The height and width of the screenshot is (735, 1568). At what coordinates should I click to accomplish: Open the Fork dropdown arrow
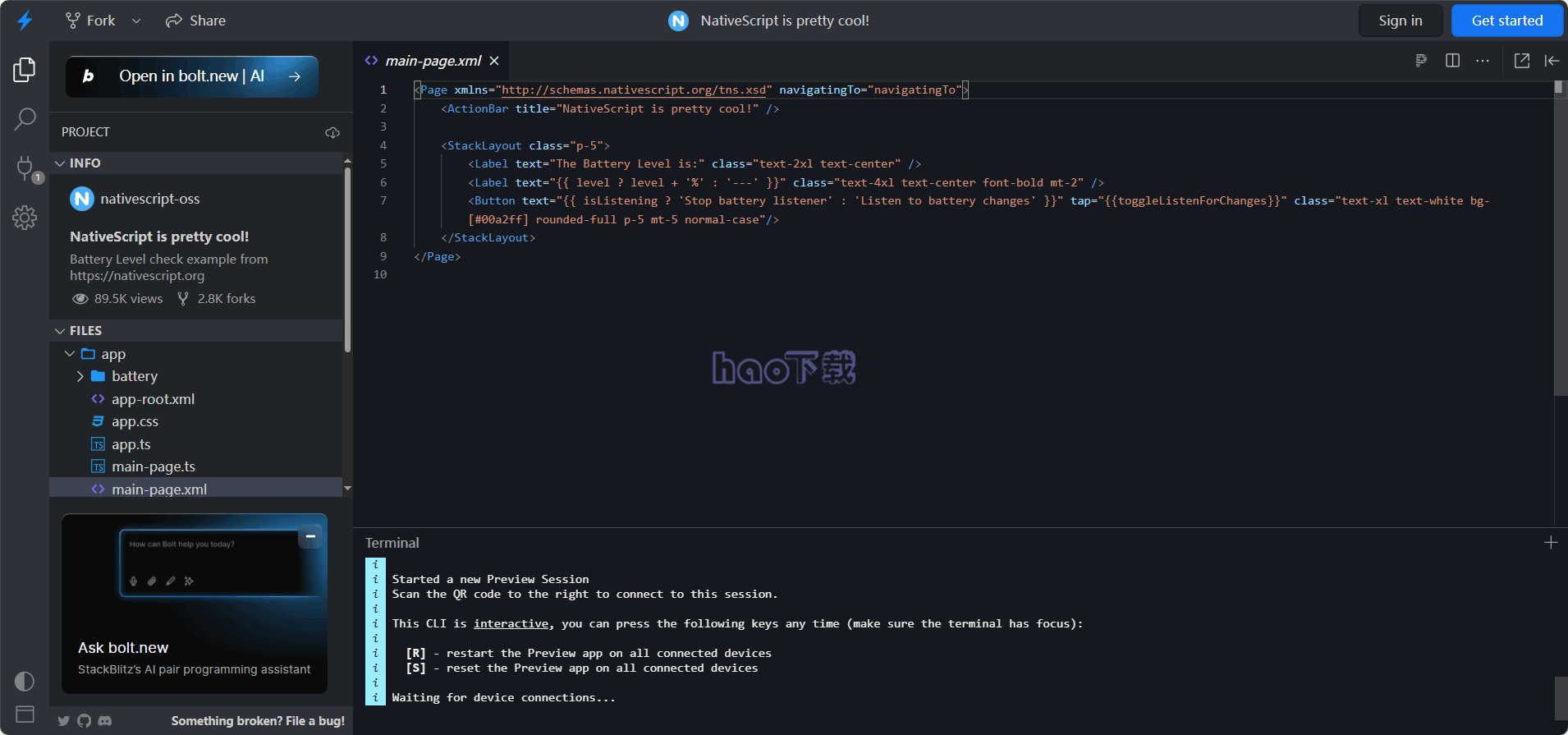[x=136, y=21]
